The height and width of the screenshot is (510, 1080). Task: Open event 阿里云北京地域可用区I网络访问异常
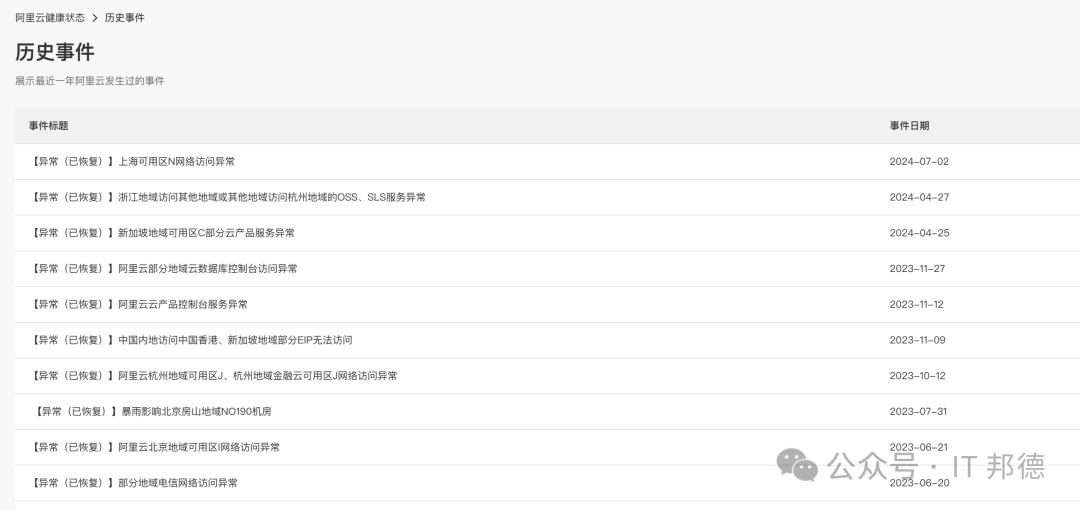[x=154, y=447]
